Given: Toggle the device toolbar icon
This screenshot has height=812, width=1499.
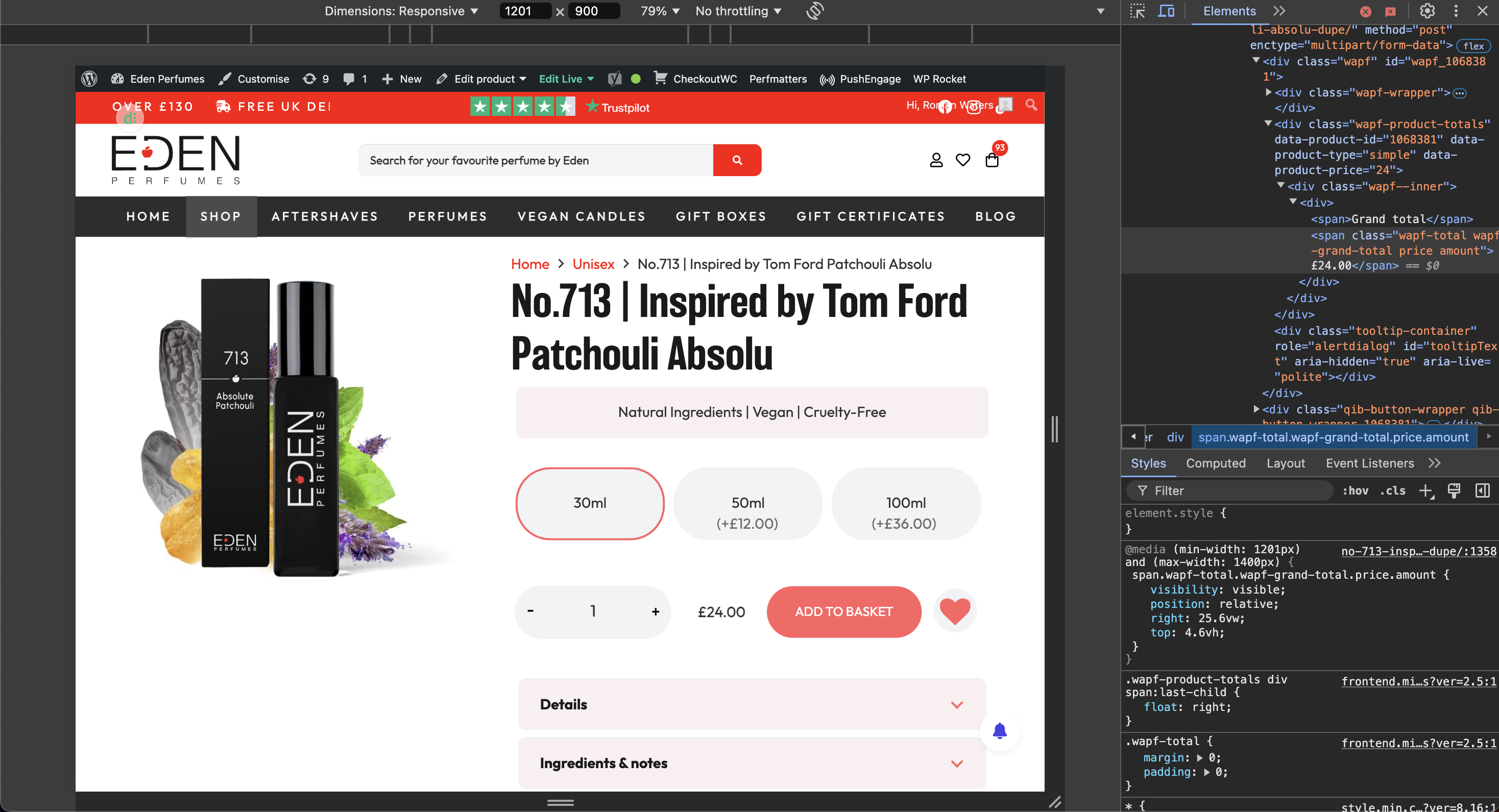Looking at the screenshot, I should 1166,11.
